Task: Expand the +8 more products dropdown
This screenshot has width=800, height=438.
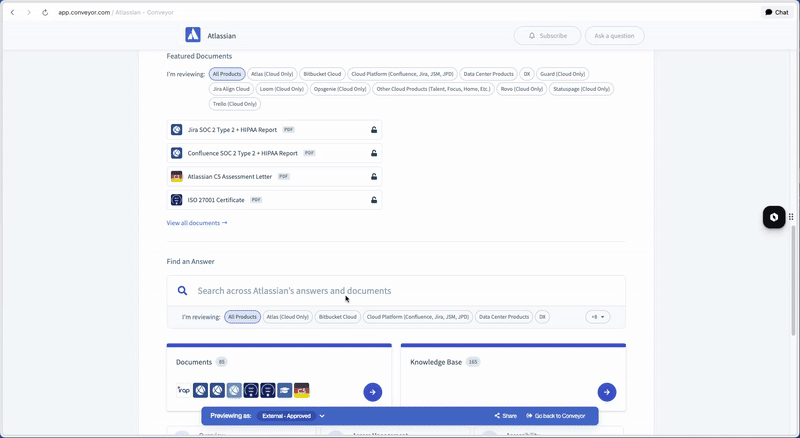Action: click(597, 317)
